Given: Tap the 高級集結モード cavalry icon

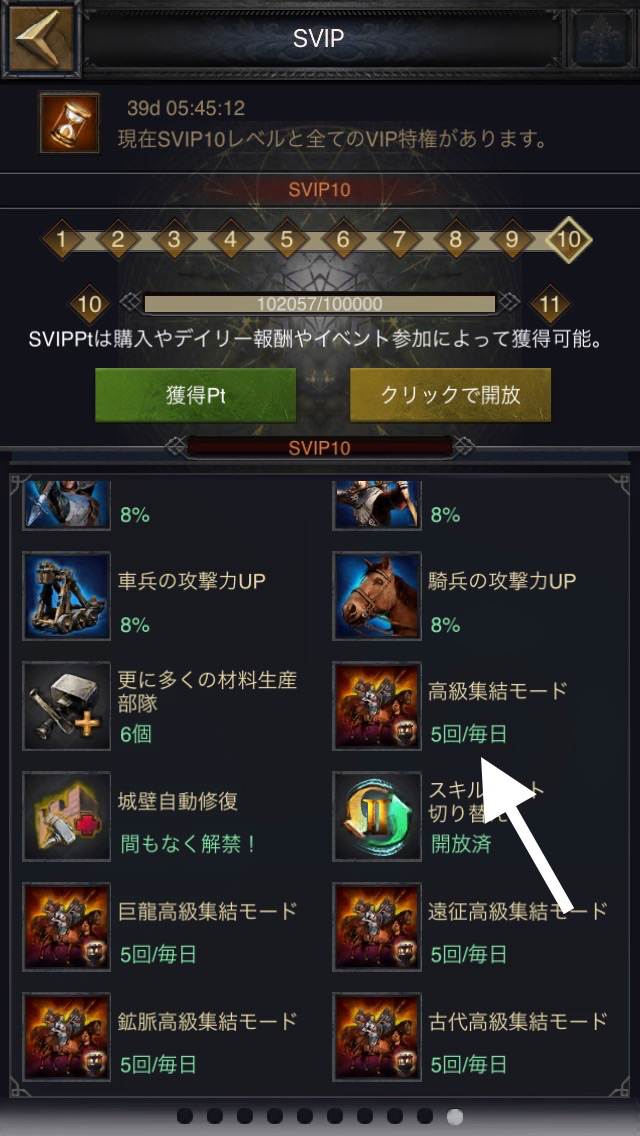Looking at the screenshot, I should click(x=377, y=706).
